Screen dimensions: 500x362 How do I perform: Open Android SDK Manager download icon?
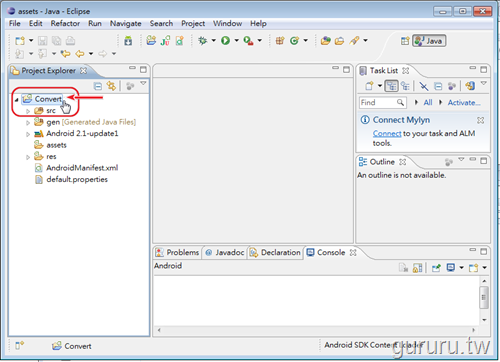click(x=128, y=41)
